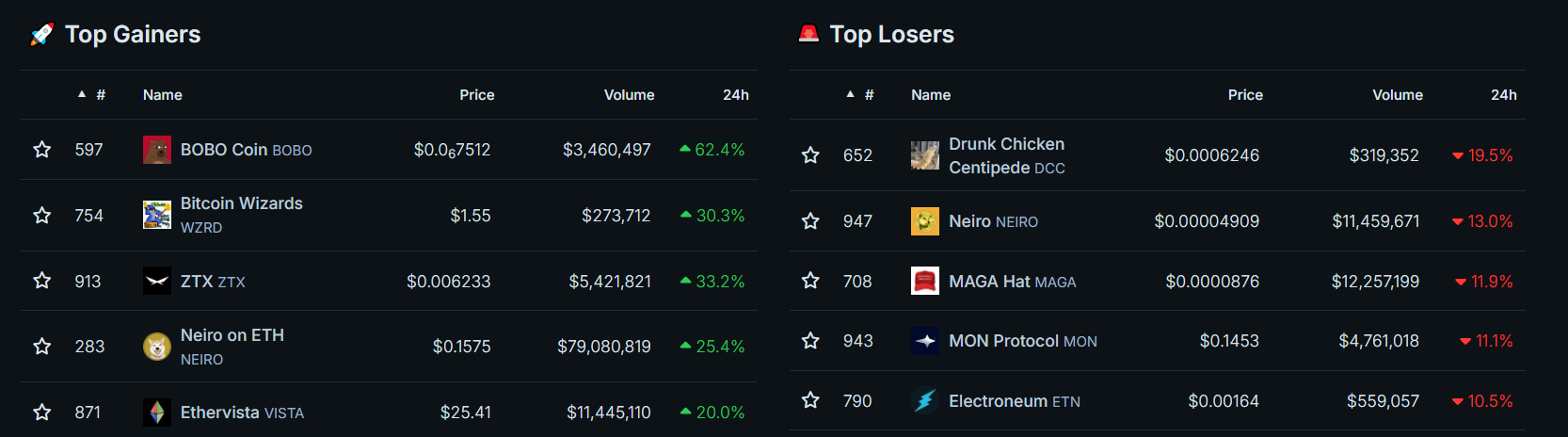Add Ethervista to watchlist star

point(42,413)
